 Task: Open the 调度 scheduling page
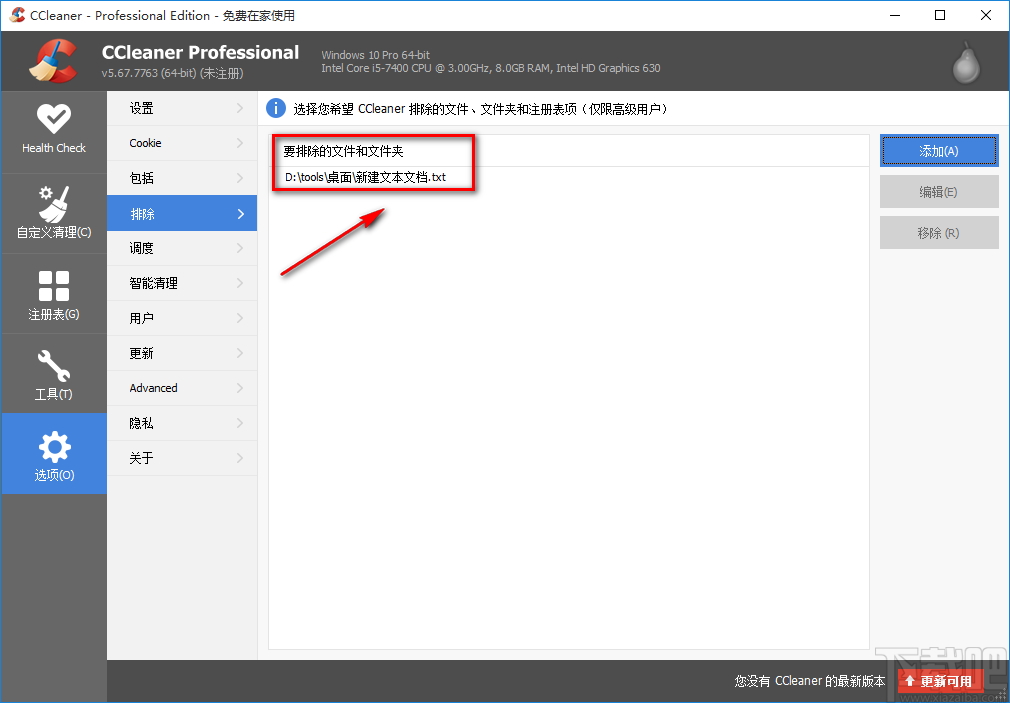(182, 248)
